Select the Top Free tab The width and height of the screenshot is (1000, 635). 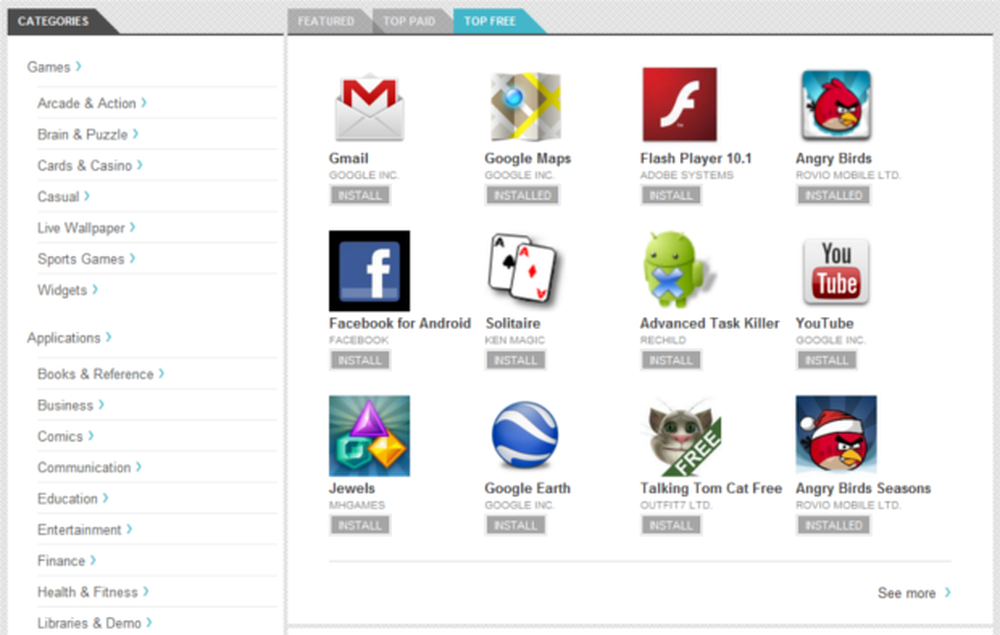pos(490,21)
